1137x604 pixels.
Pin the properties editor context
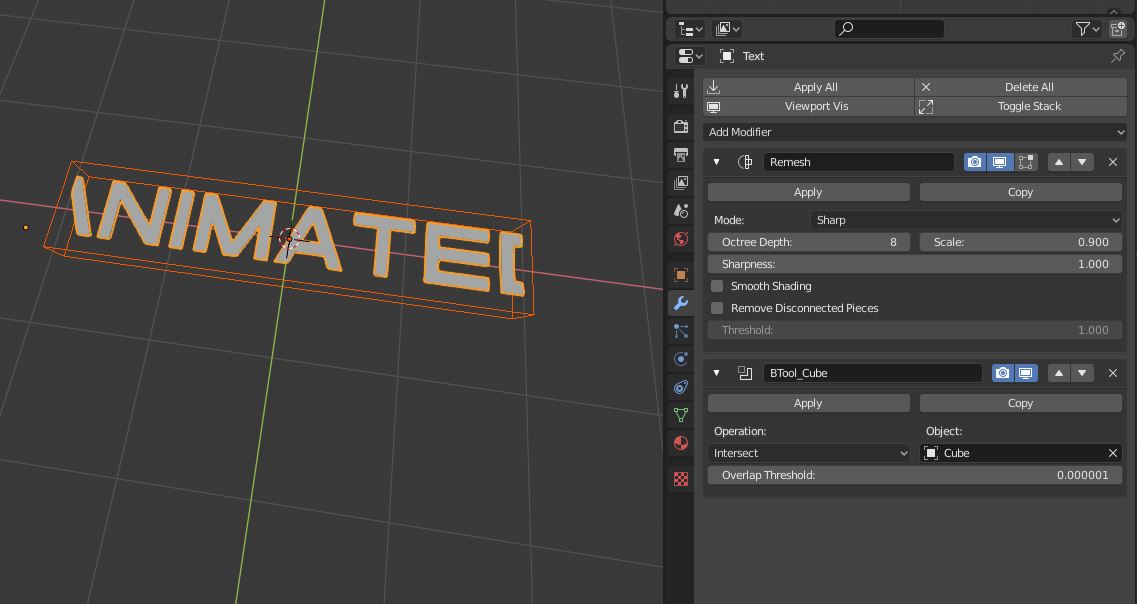click(x=1118, y=56)
